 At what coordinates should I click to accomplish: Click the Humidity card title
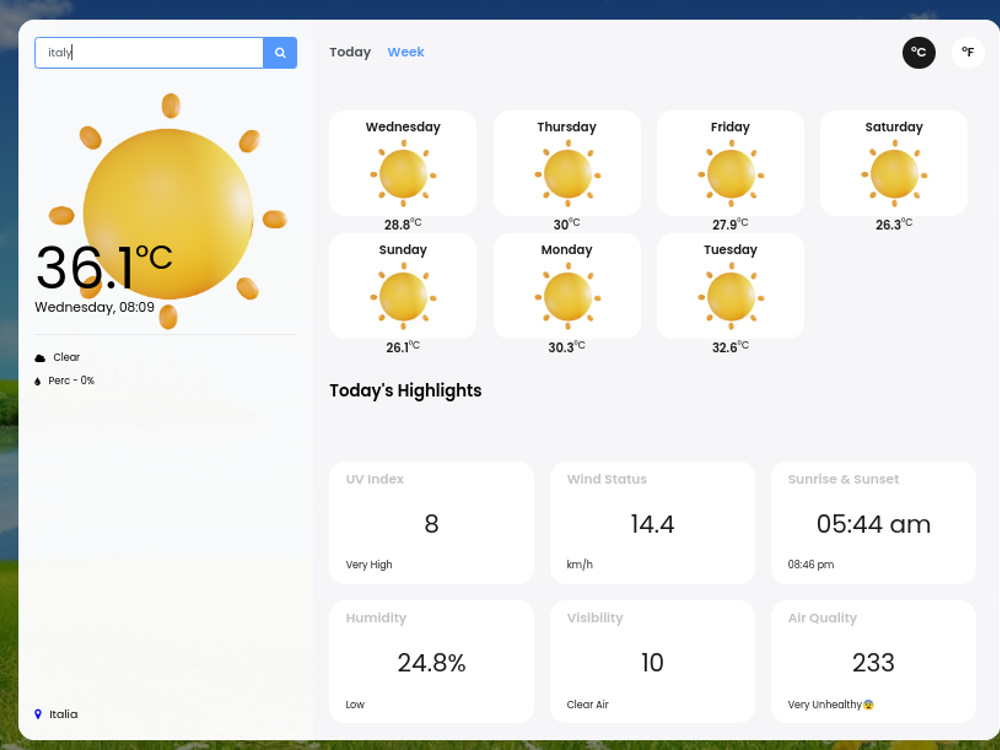click(376, 618)
